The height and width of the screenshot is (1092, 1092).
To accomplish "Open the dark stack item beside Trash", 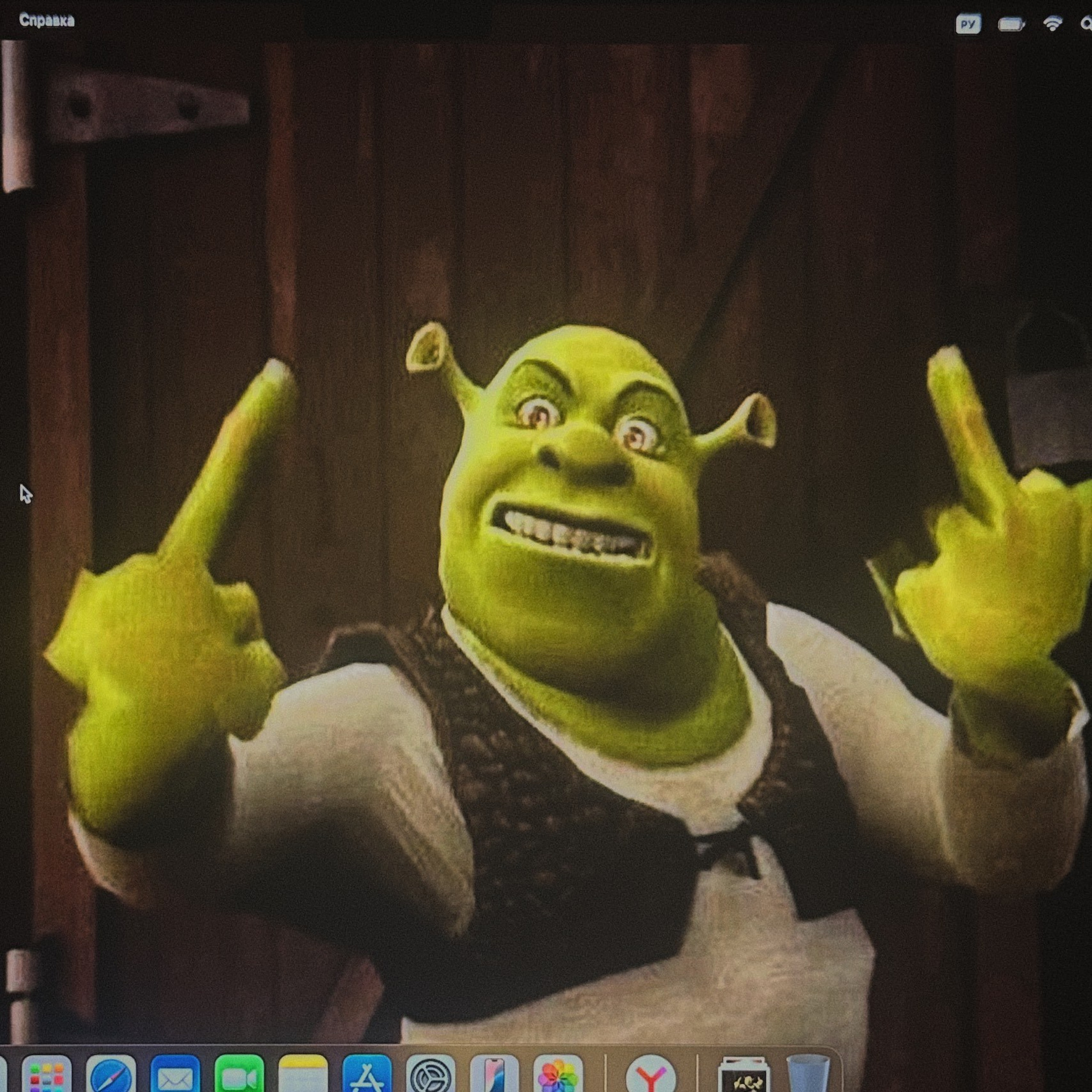I will pyautogui.click(x=744, y=1075).
